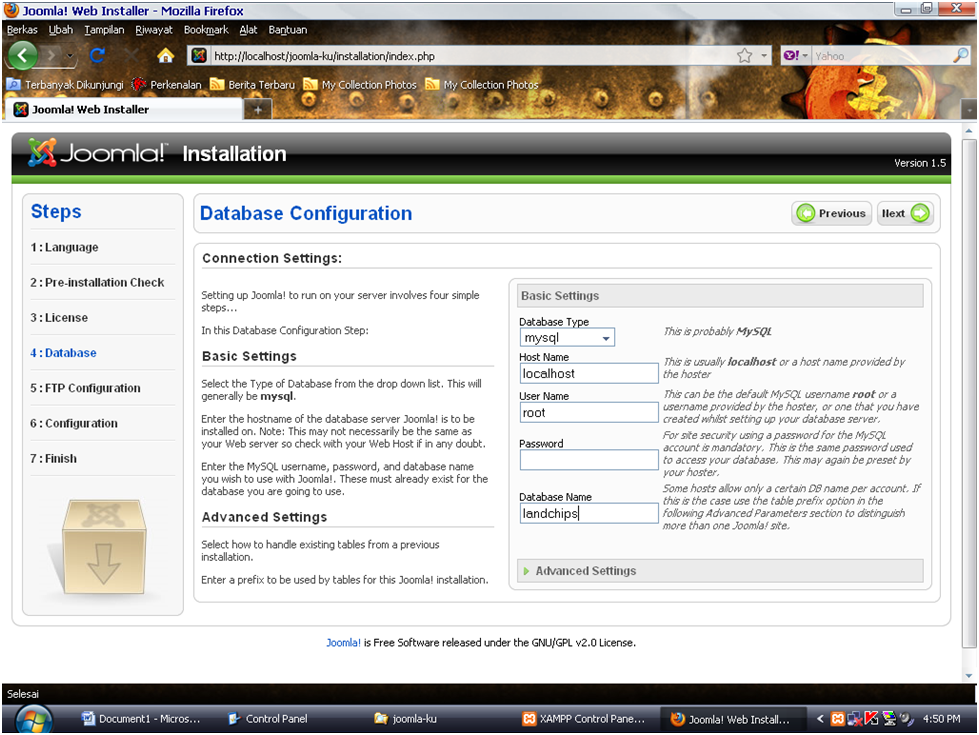Click the Joomla logo in the header
Screen dimensions: 979x735
[x=97, y=152]
